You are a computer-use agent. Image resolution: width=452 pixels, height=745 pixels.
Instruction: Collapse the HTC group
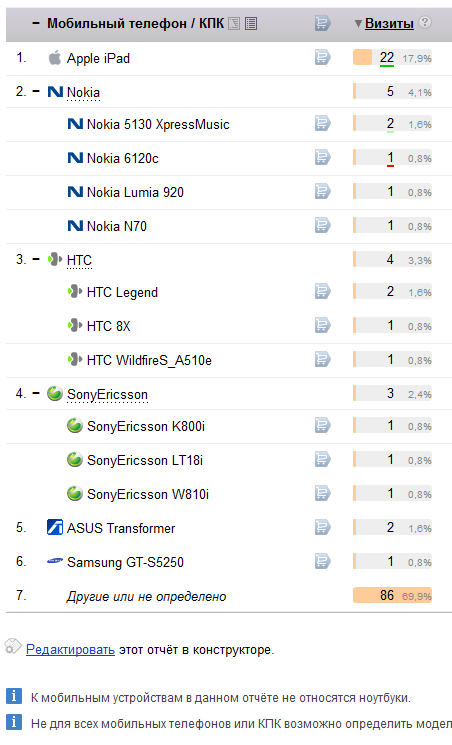[36, 259]
